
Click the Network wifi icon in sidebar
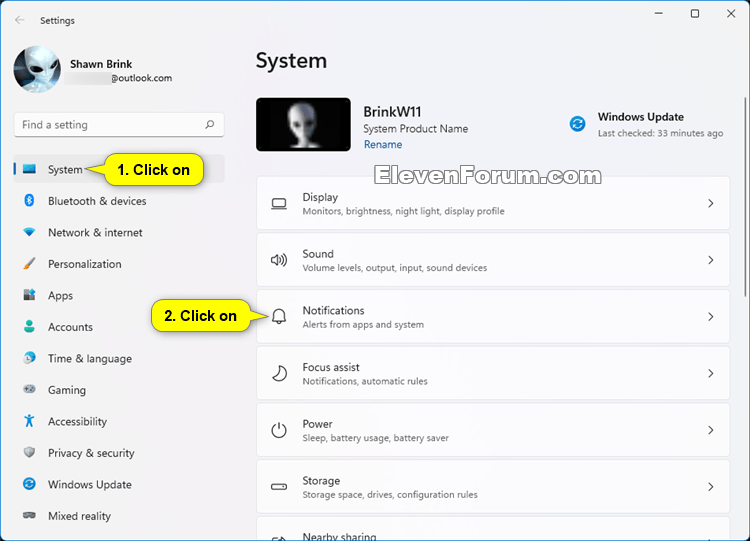[29, 232]
